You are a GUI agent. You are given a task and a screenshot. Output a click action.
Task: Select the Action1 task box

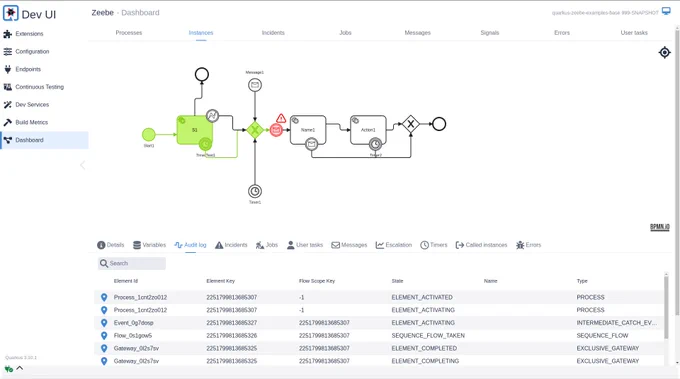click(x=368, y=130)
